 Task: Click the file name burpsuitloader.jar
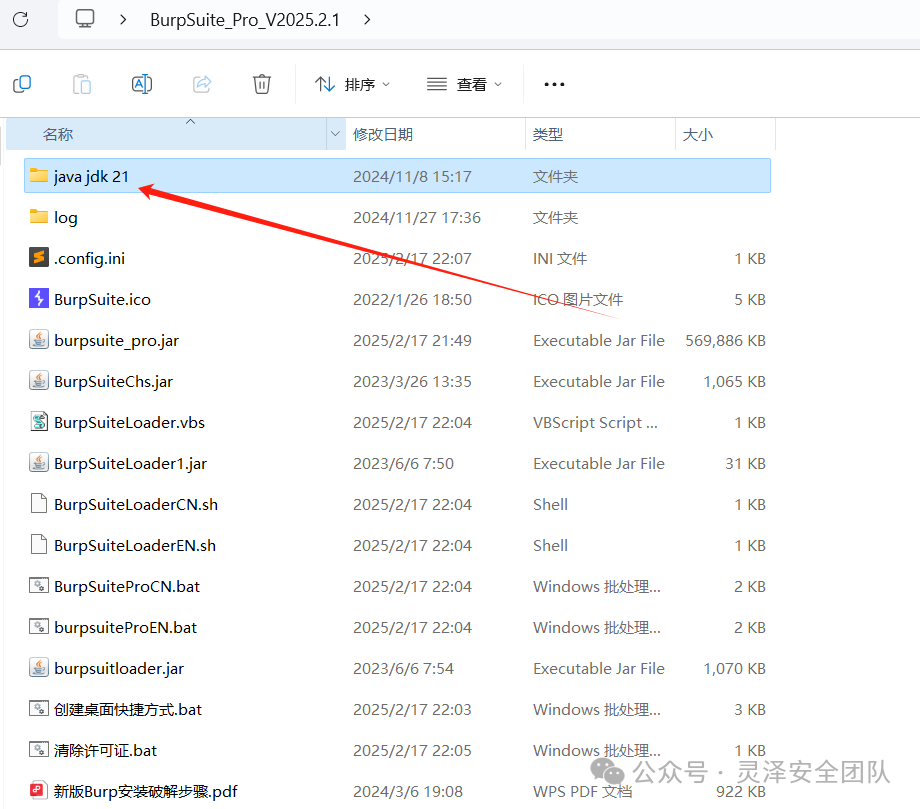119,669
